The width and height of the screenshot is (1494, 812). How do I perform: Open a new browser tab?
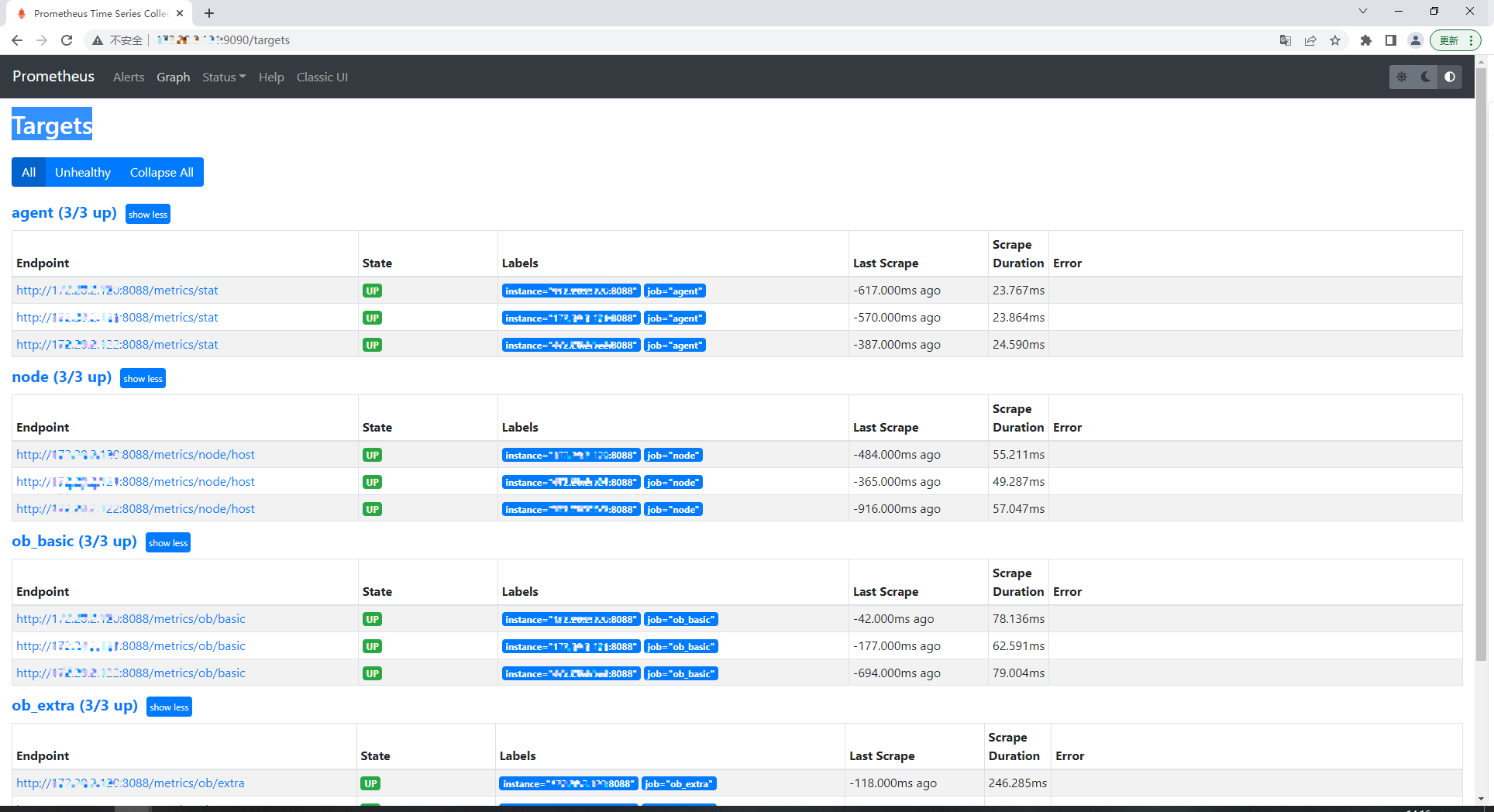pos(209,13)
